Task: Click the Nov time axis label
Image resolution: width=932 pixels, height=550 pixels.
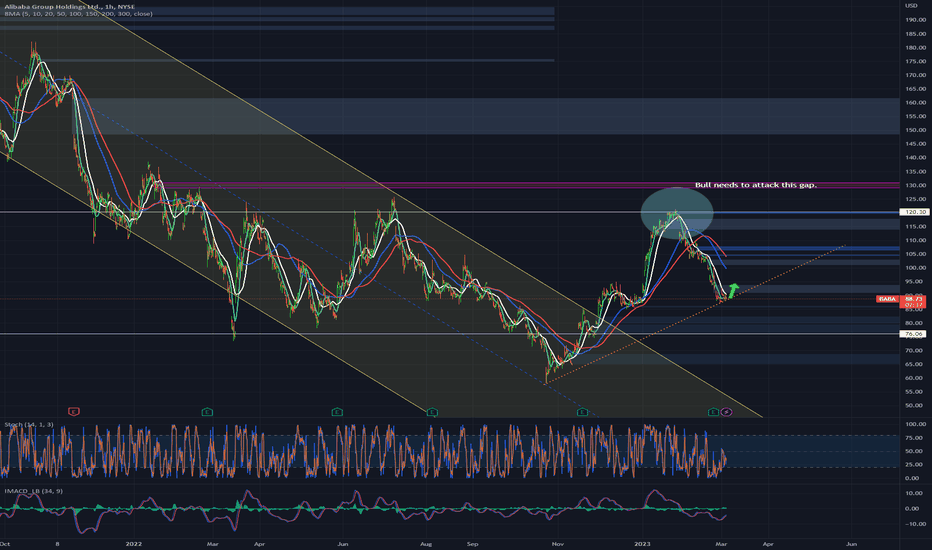Action: [558, 543]
